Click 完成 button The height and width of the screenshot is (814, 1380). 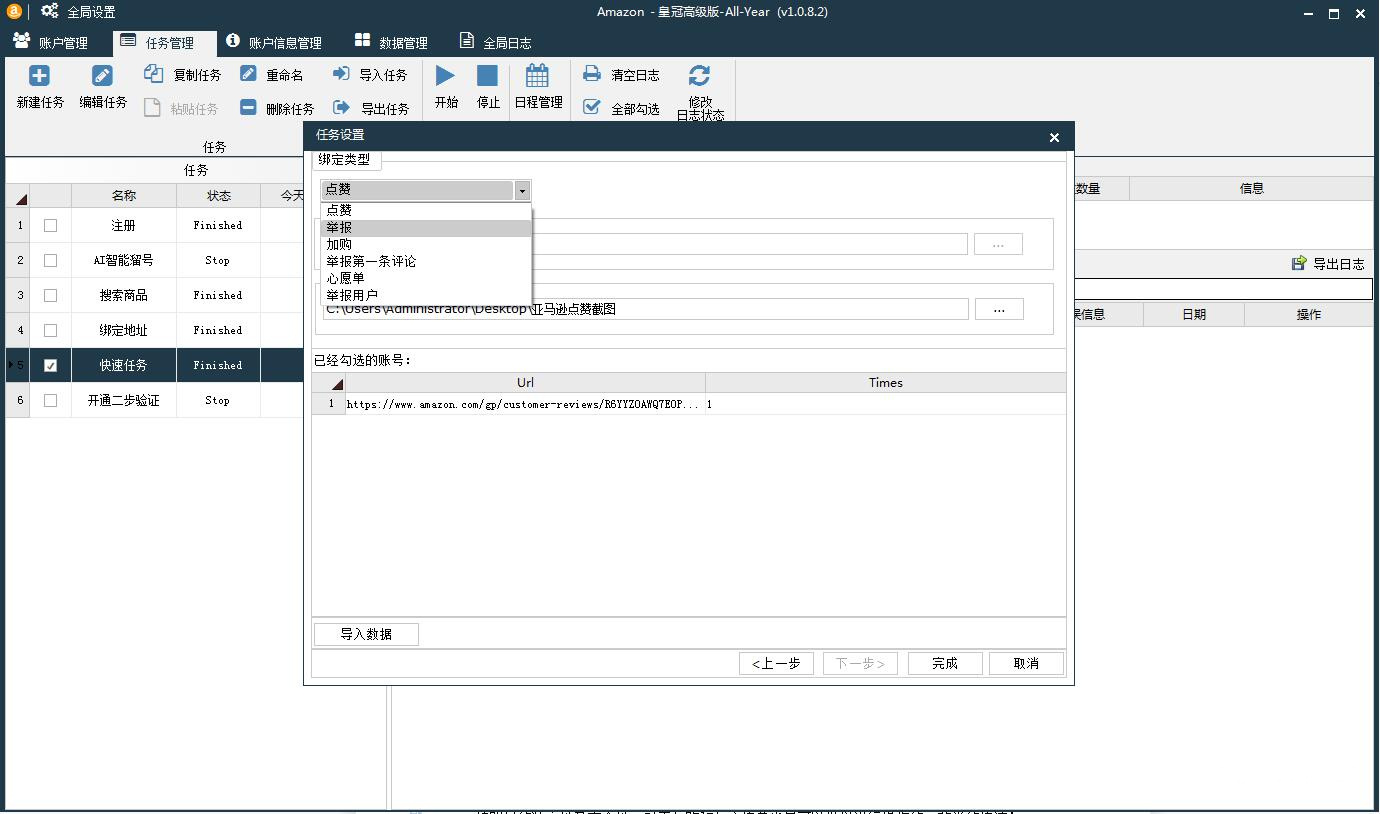click(945, 663)
